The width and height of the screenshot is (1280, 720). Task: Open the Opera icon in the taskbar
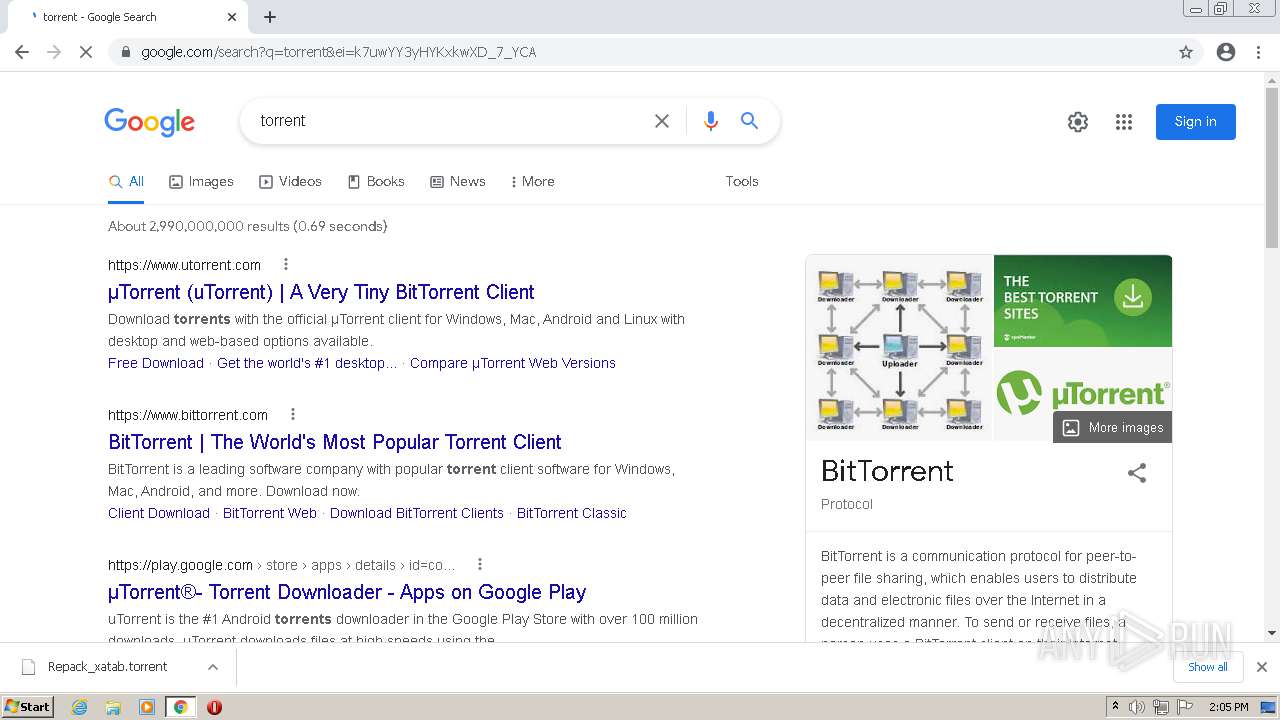pyautogui.click(x=214, y=707)
